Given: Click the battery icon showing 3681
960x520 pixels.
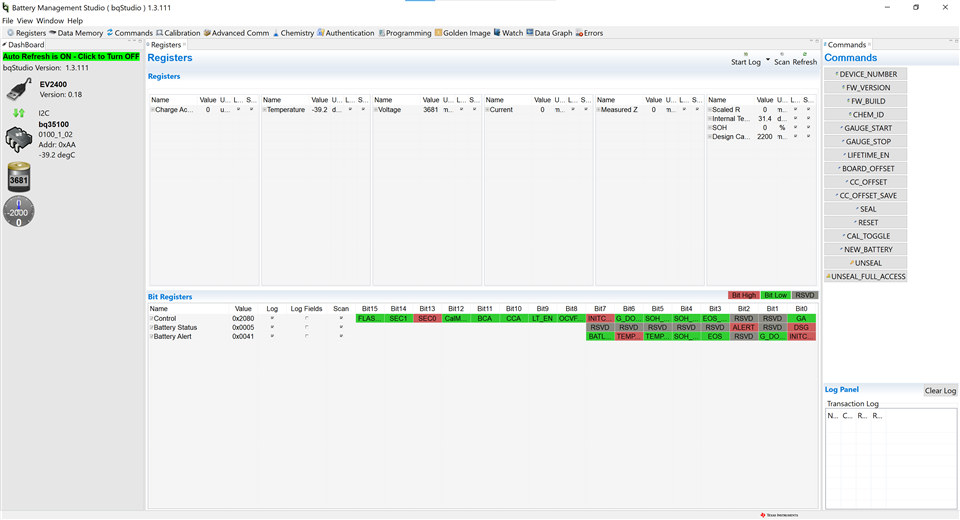Looking at the screenshot, I should click(19, 178).
